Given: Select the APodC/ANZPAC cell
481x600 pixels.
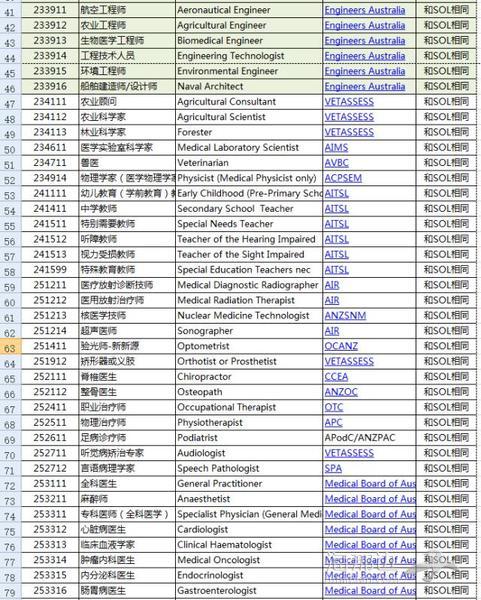Looking at the screenshot, I should (x=369, y=438).
